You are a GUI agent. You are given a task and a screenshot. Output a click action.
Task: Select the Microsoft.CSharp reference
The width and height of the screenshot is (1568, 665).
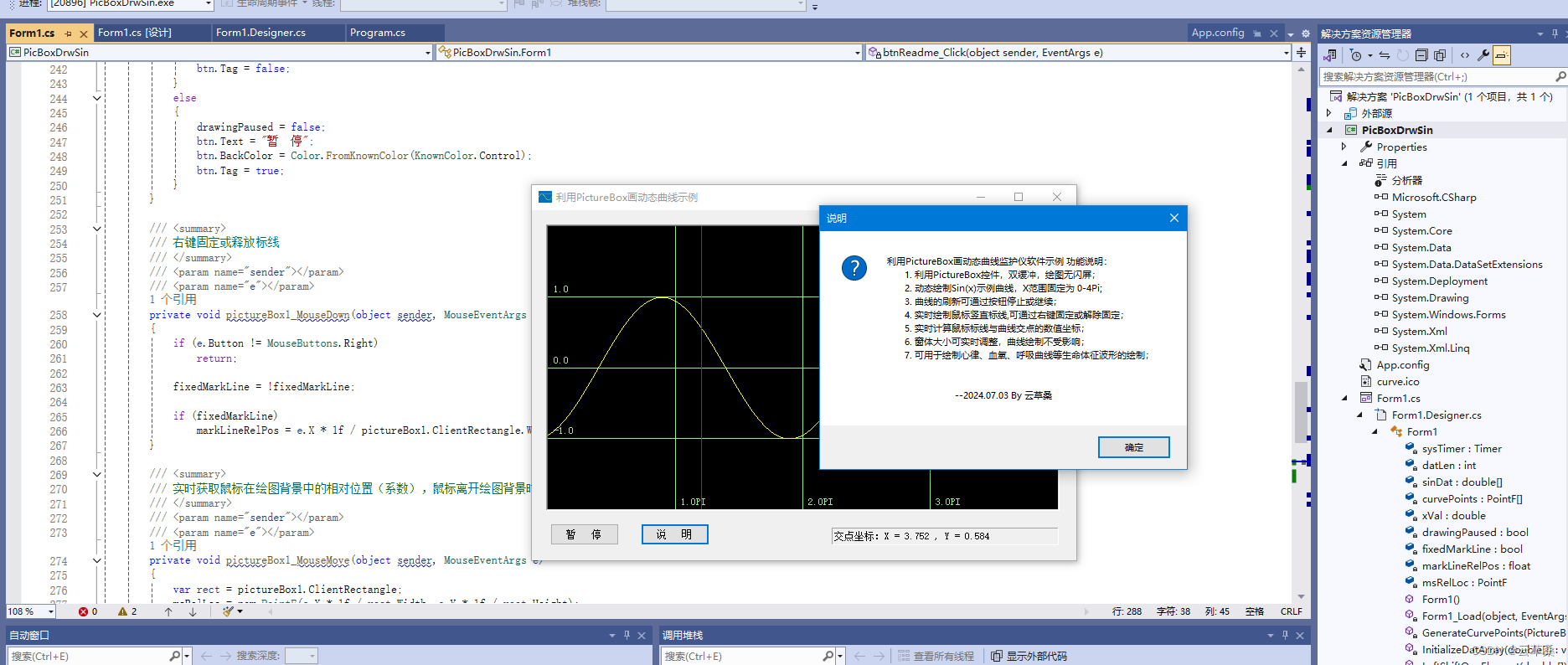1434,197
